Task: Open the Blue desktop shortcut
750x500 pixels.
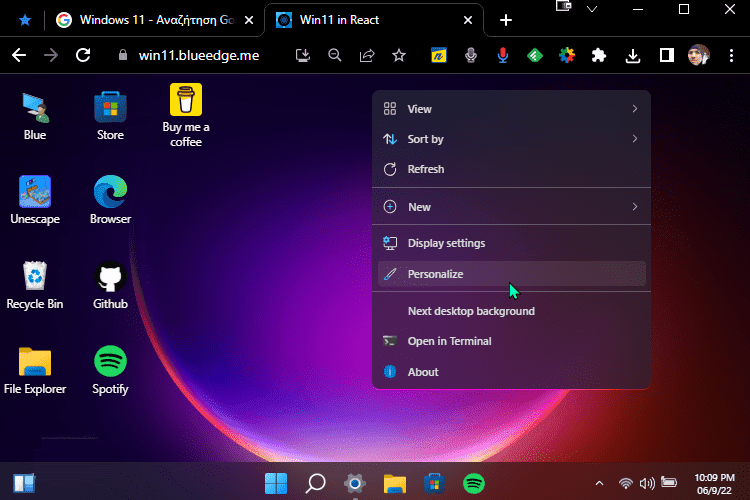Action: [x=35, y=116]
